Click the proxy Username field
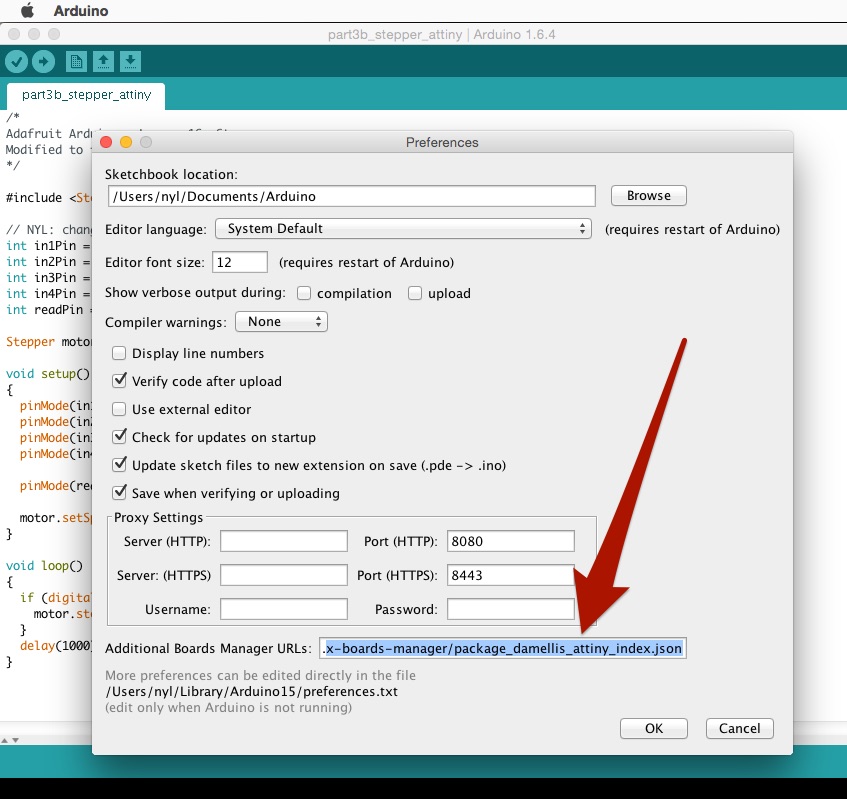This screenshot has height=799, width=847. (x=284, y=609)
